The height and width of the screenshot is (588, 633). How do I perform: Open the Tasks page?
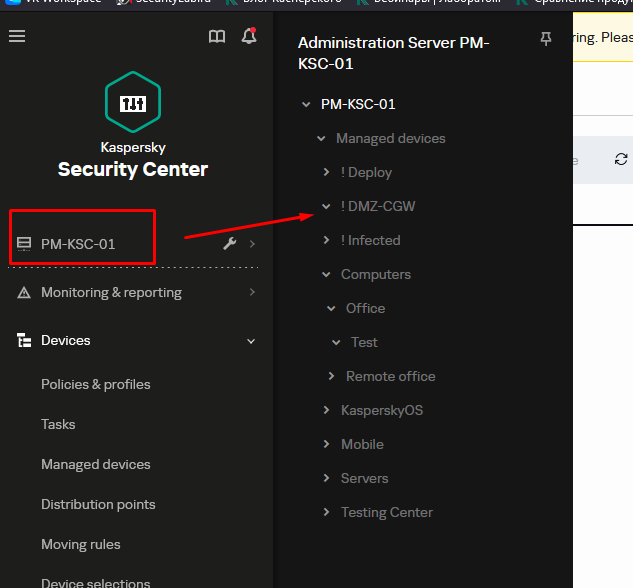[x=58, y=424]
